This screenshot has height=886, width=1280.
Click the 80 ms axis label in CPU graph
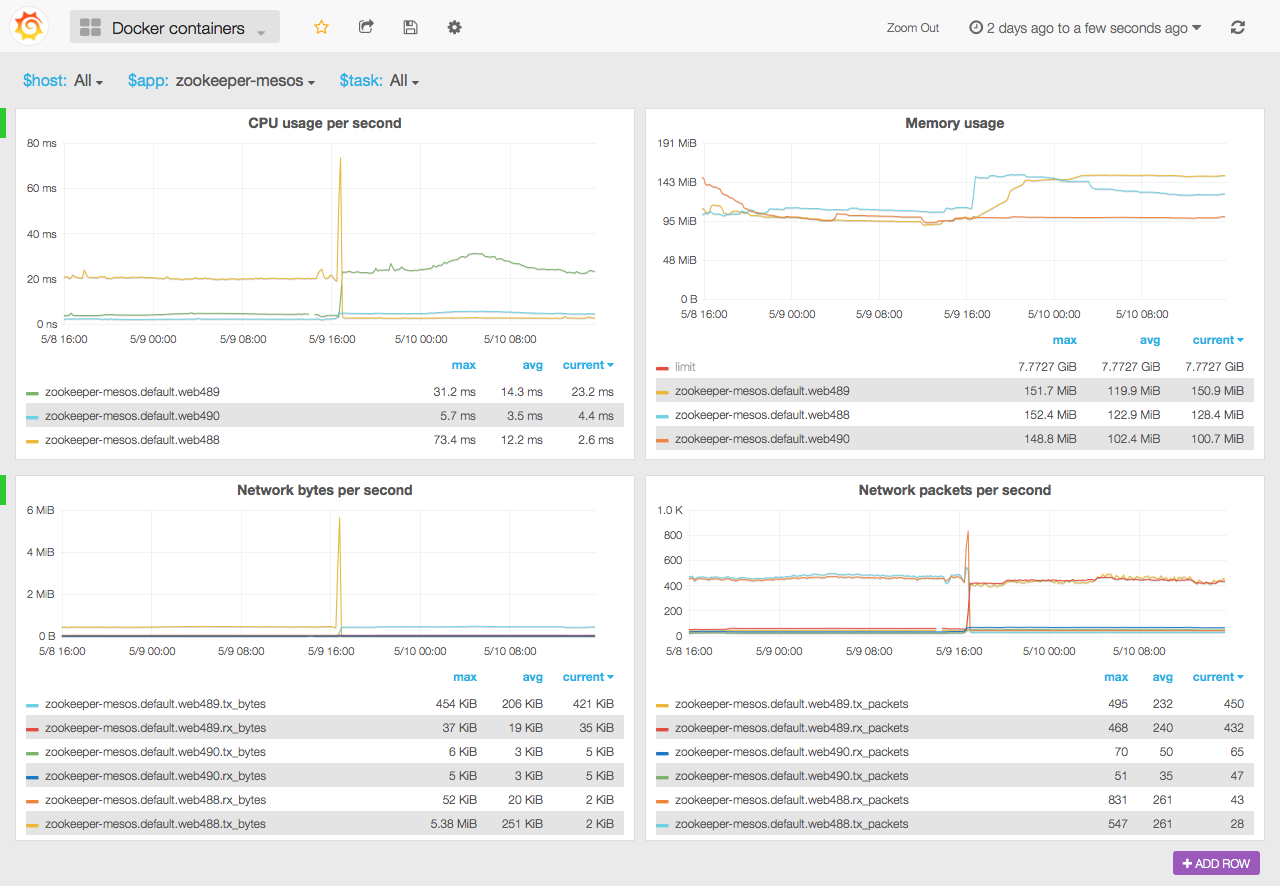(41, 143)
